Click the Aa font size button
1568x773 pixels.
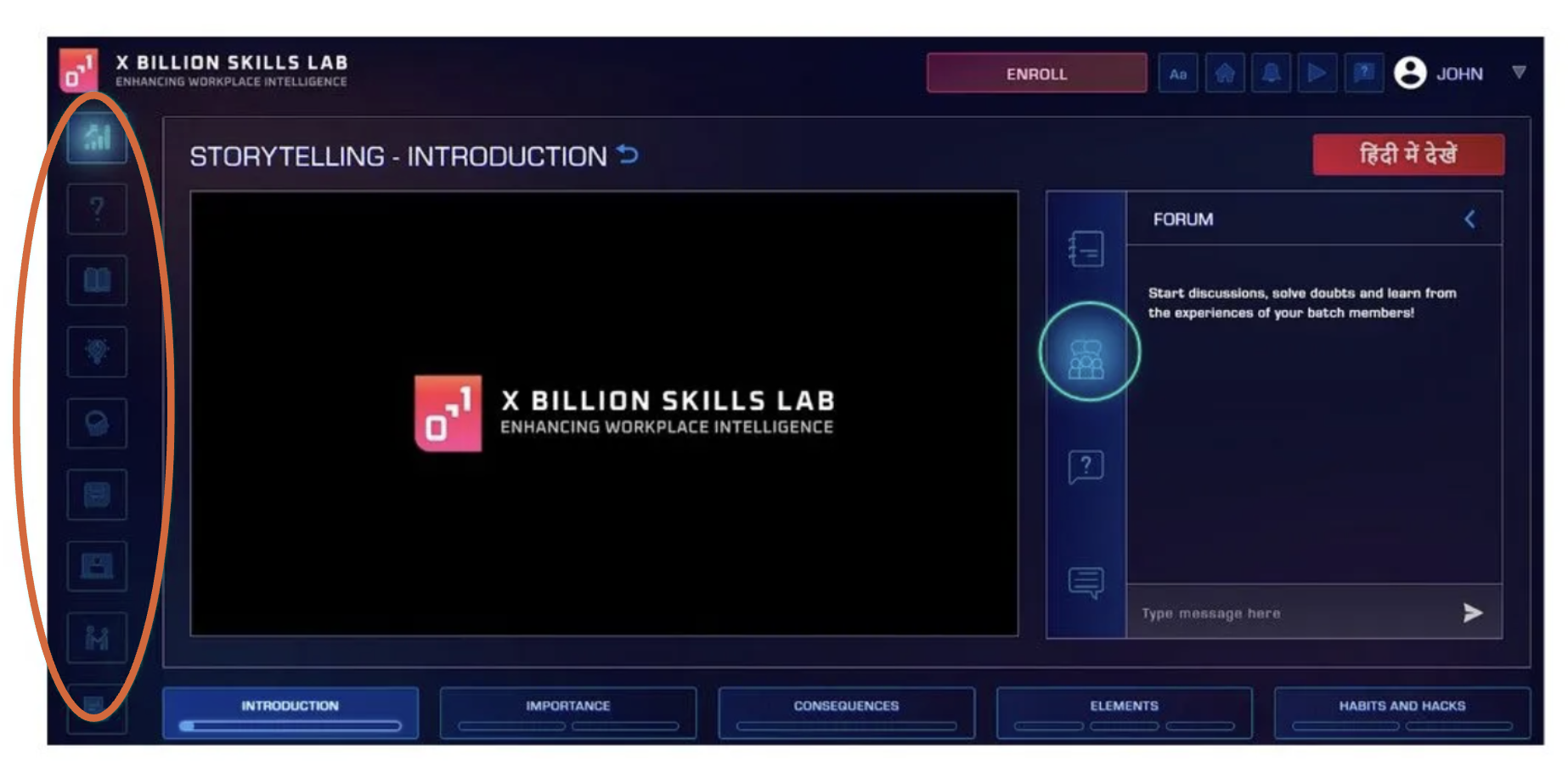tap(1178, 74)
